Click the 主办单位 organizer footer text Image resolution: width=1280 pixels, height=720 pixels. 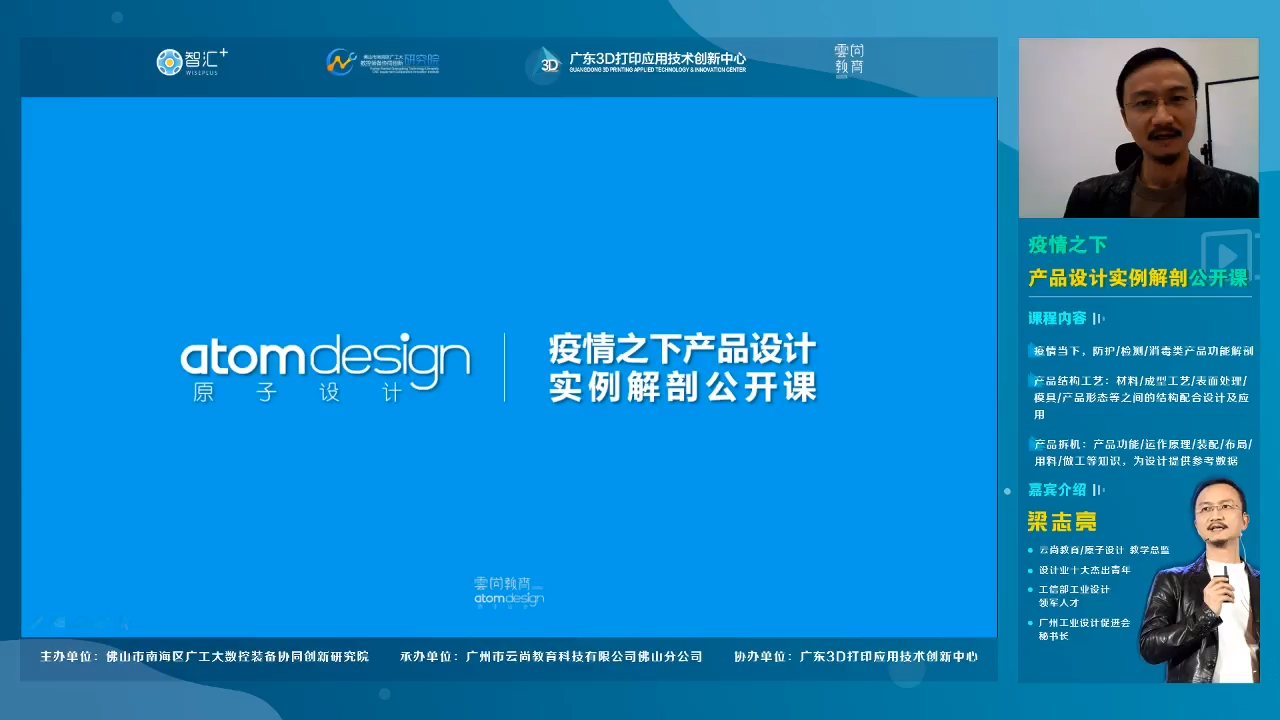205,657
